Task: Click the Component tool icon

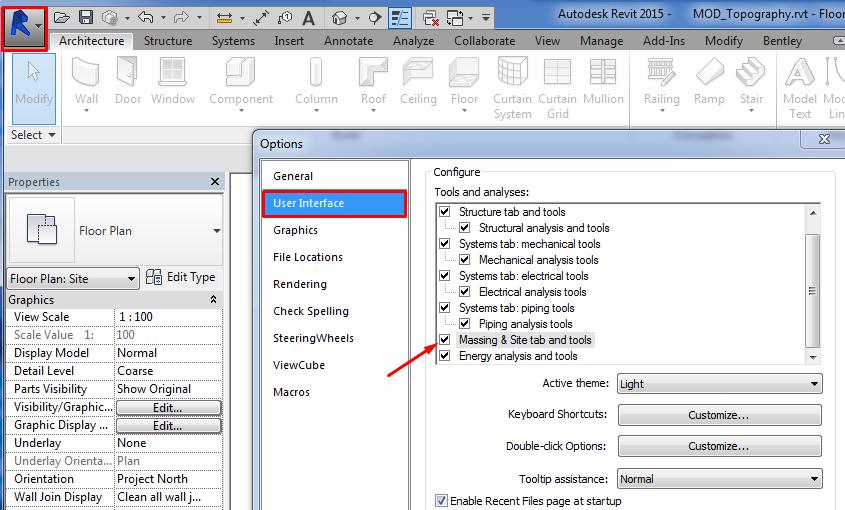Action: (240, 72)
